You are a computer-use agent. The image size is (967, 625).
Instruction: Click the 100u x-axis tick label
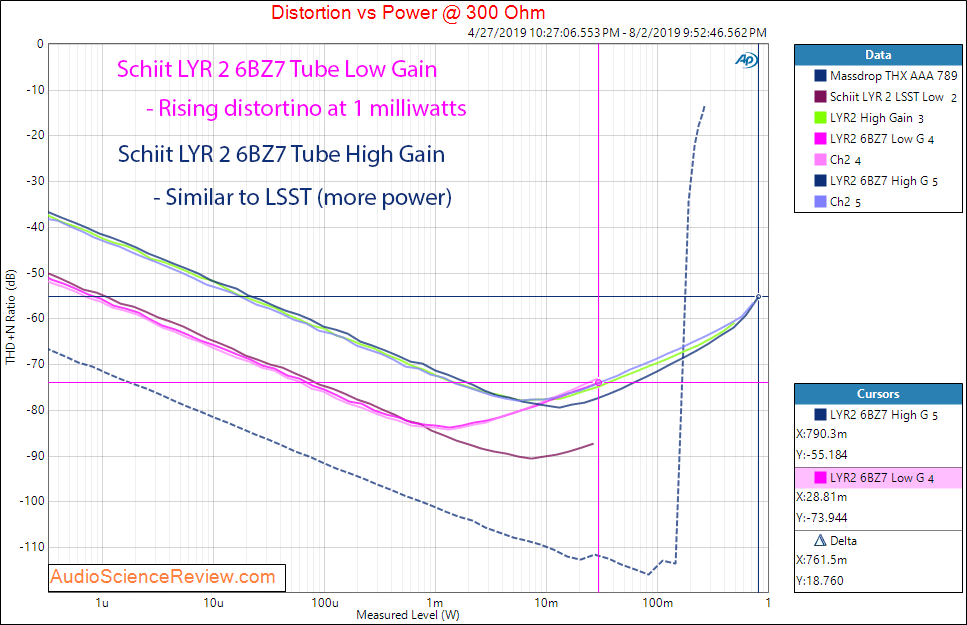pyautogui.click(x=324, y=603)
